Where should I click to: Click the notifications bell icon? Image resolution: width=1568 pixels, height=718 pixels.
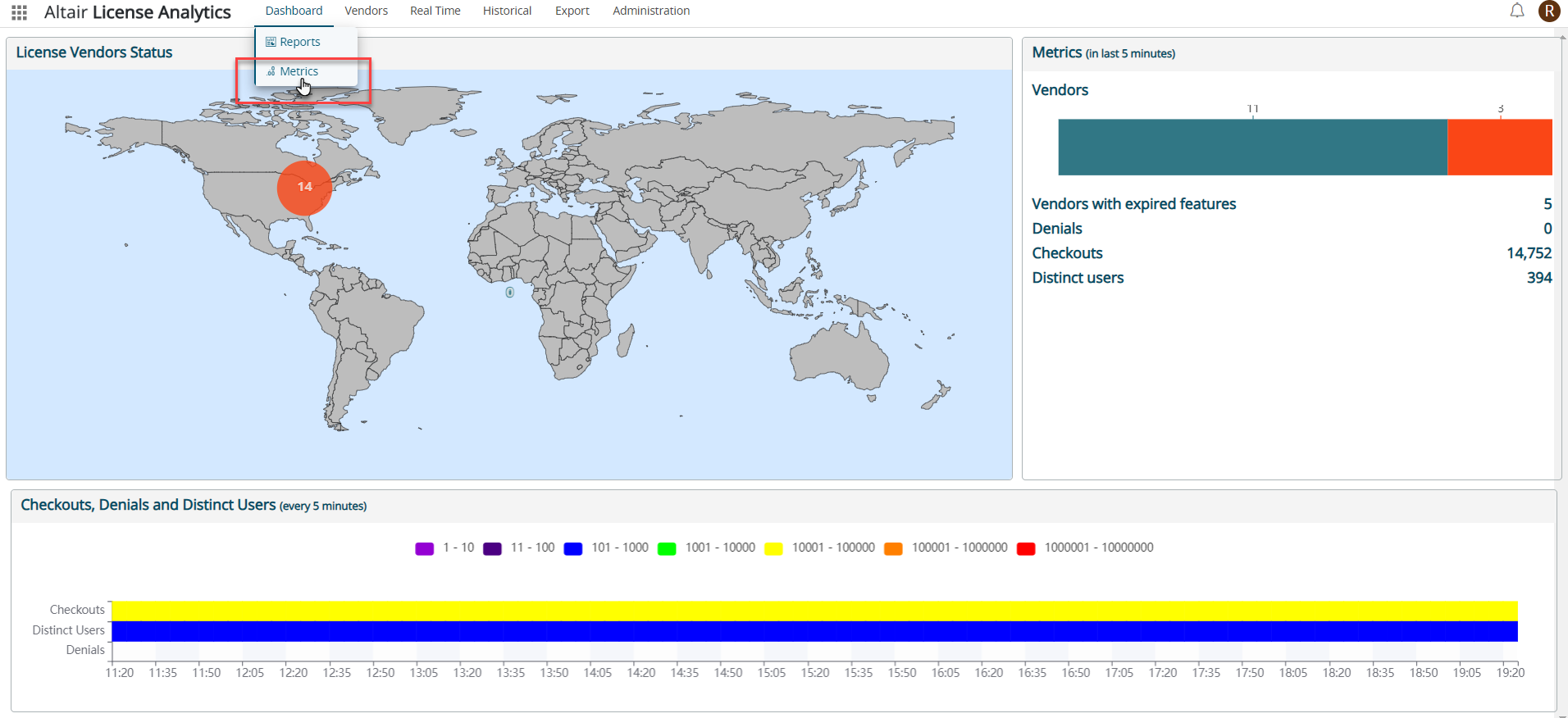[x=1517, y=11]
